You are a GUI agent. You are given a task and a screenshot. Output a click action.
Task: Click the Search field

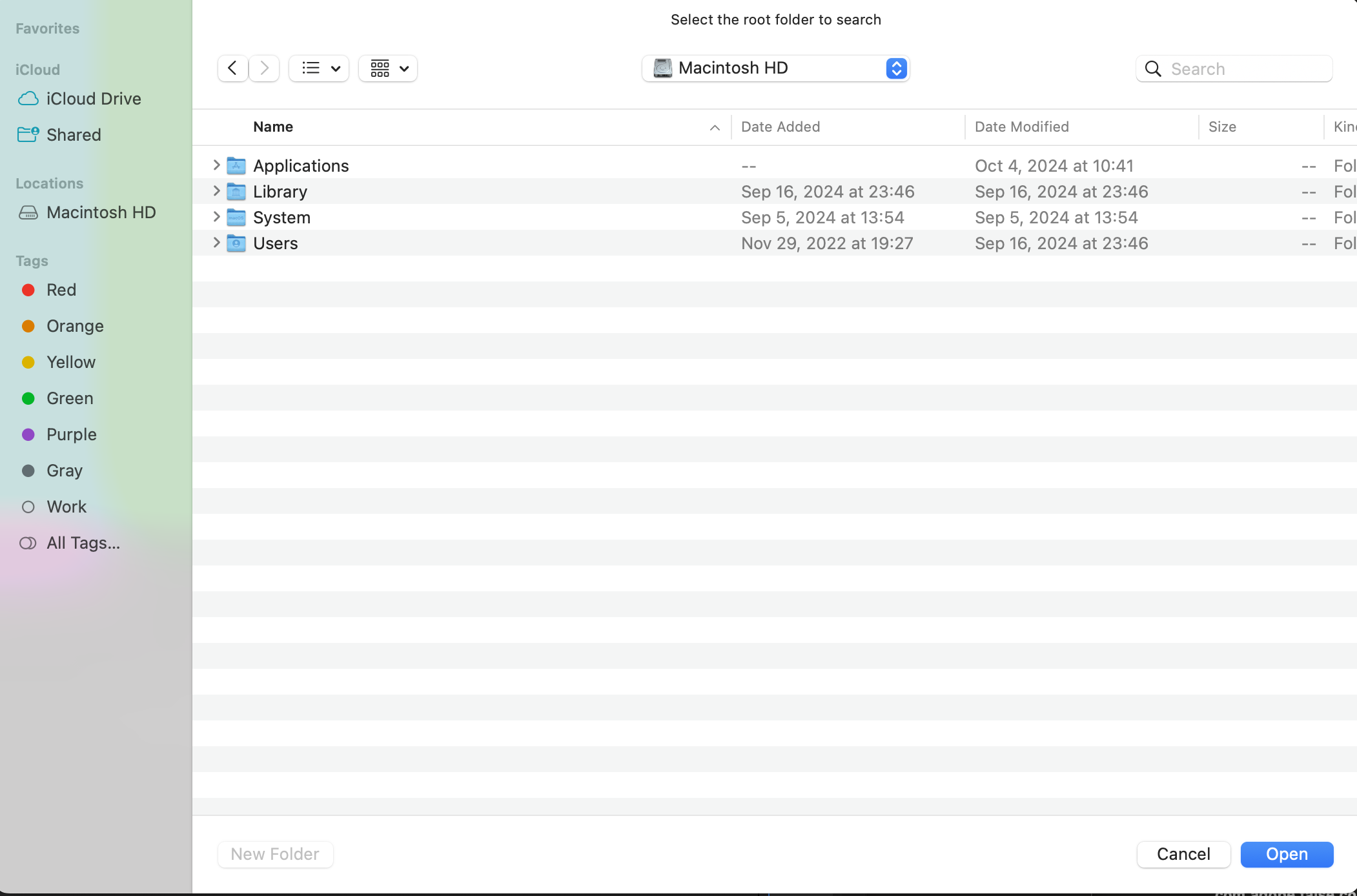click(1234, 69)
